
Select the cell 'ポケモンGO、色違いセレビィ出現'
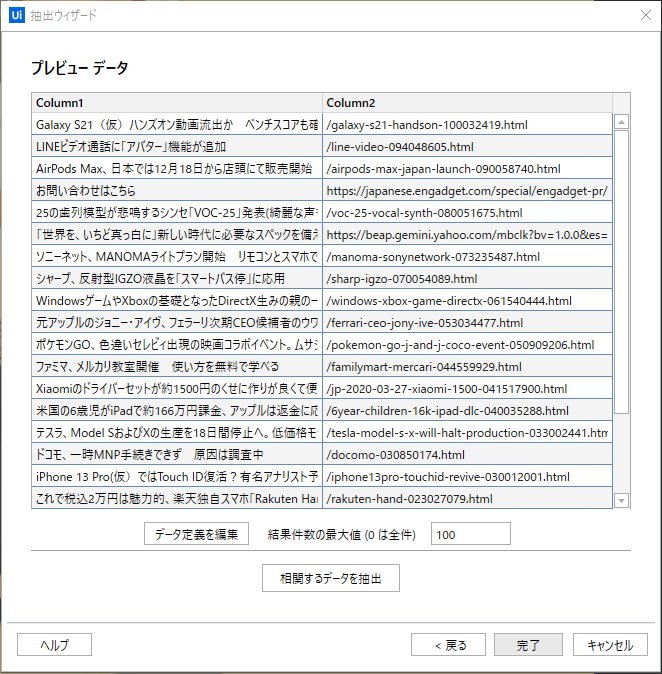(177, 344)
